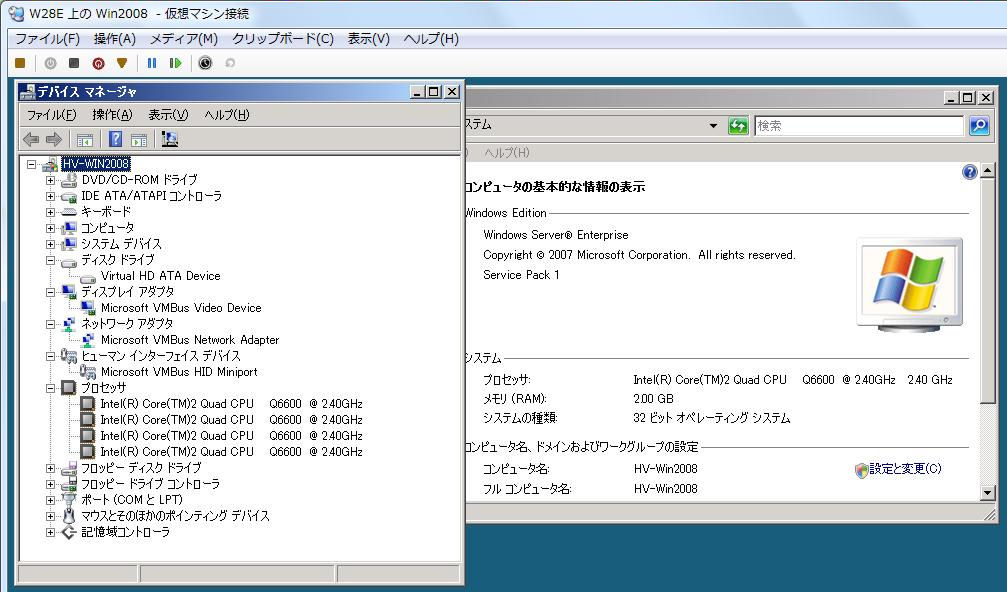Image resolution: width=1007 pixels, height=592 pixels.
Task: Click the round help icon in System window
Action: [x=969, y=172]
